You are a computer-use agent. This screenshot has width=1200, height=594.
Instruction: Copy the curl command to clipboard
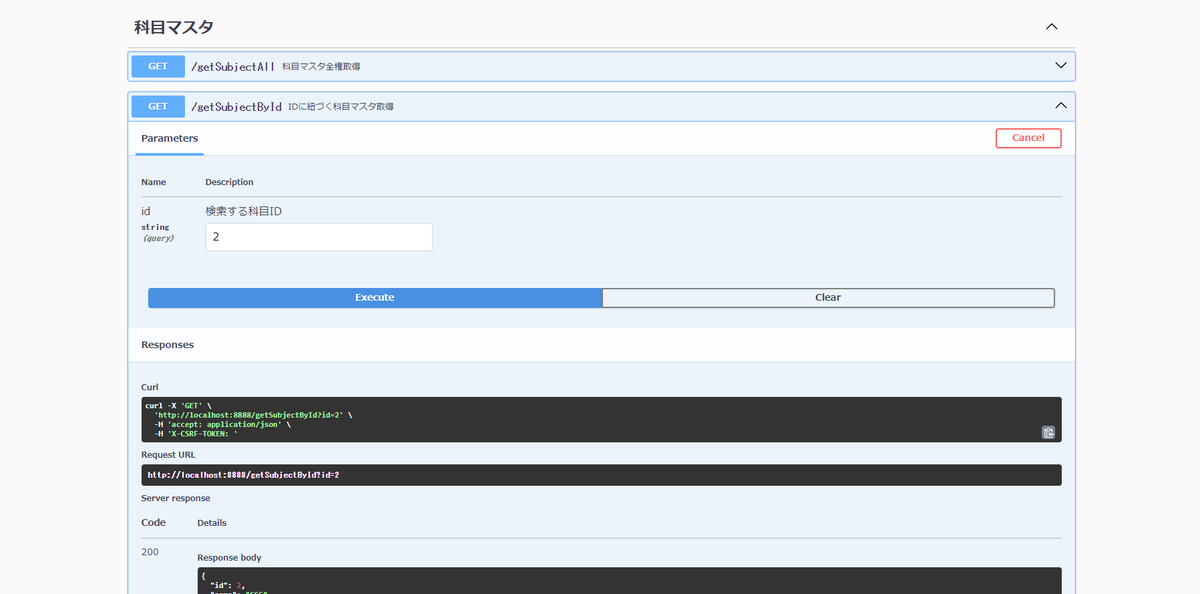point(1048,432)
